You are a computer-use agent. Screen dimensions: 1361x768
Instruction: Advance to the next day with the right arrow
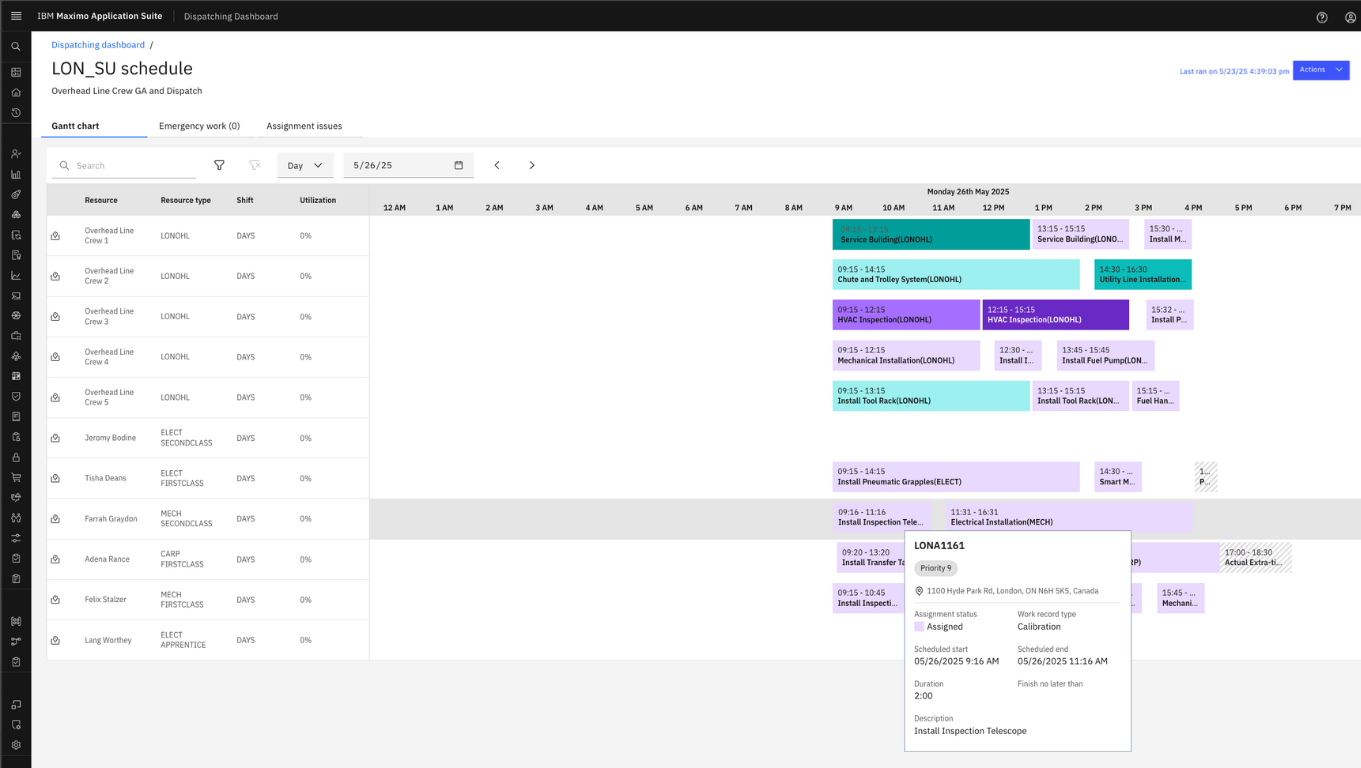click(x=532, y=164)
